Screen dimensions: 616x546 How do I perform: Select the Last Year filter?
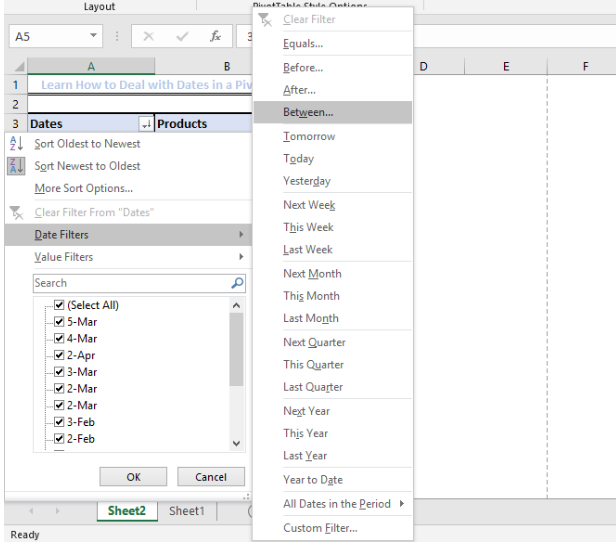(333, 456)
